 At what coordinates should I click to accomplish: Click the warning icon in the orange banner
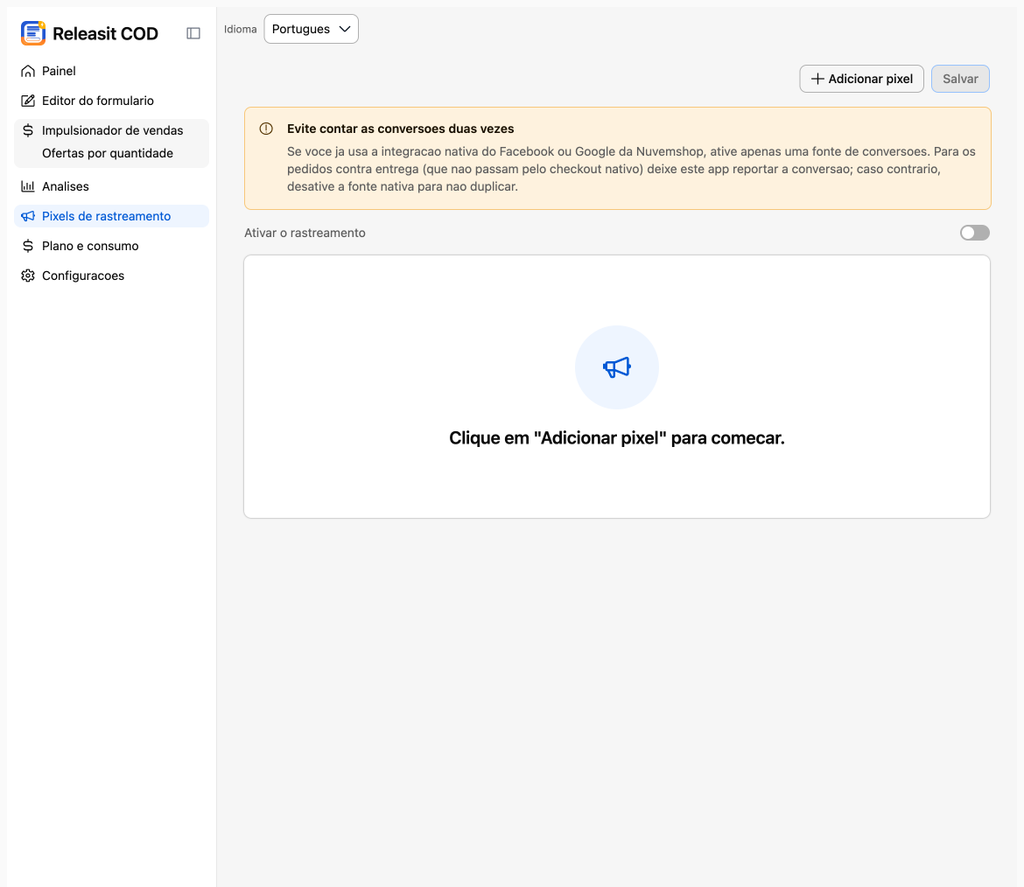[x=266, y=129]
